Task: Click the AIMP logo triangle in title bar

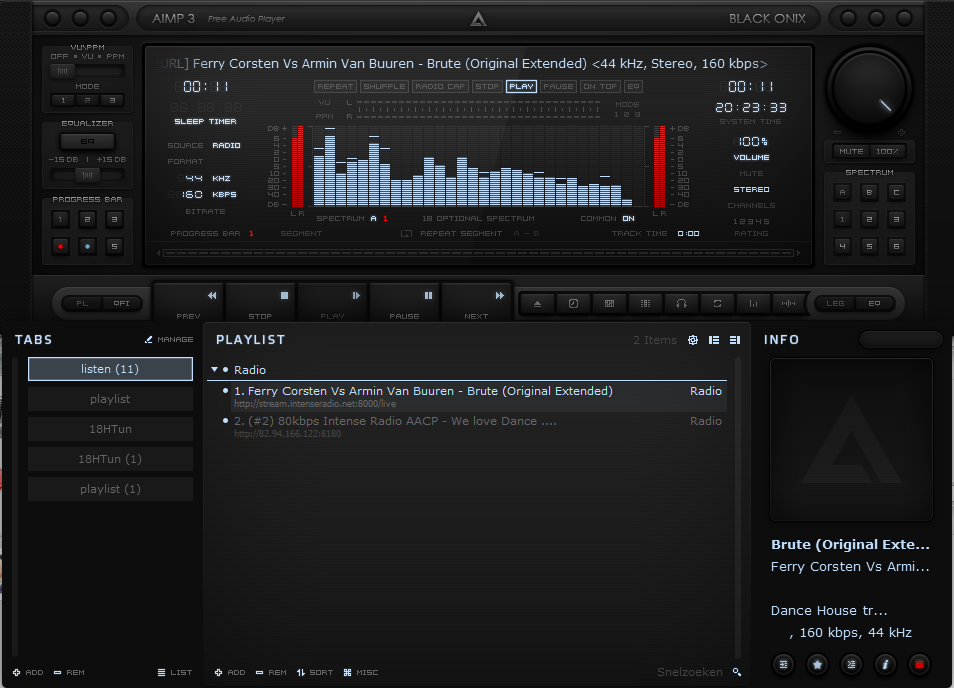Action: [x=478, y=19]
